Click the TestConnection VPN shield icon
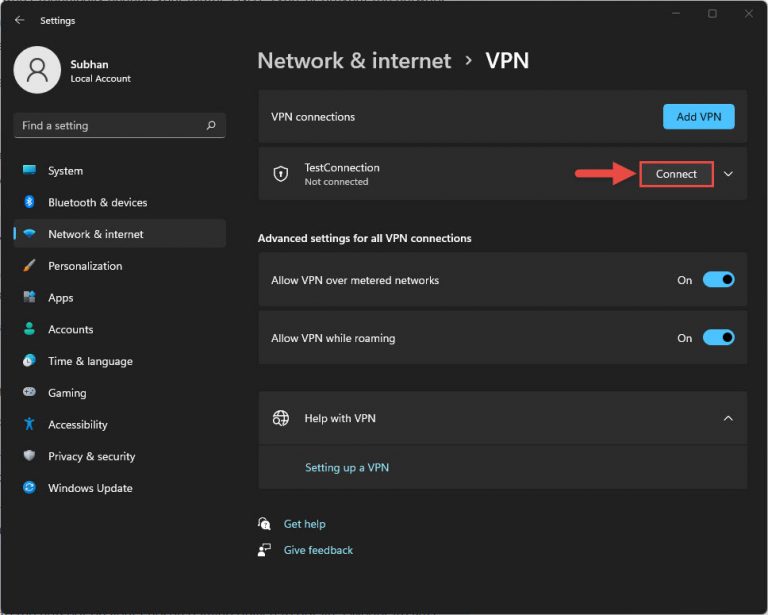 point(281,174)
